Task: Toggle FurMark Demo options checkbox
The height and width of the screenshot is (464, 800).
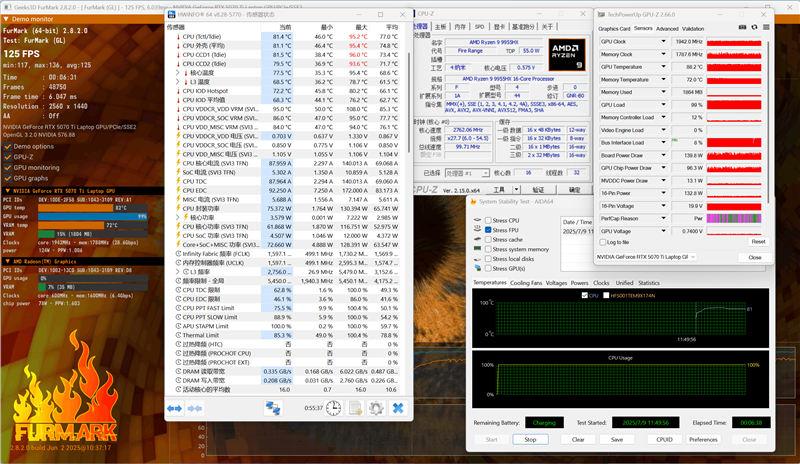Action: (x=8, y=146)
